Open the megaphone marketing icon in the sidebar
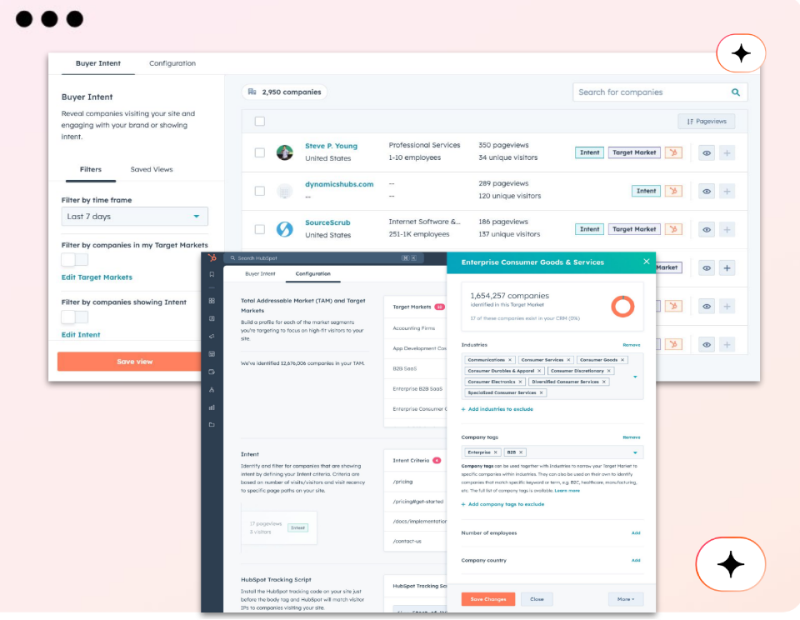 212,336
